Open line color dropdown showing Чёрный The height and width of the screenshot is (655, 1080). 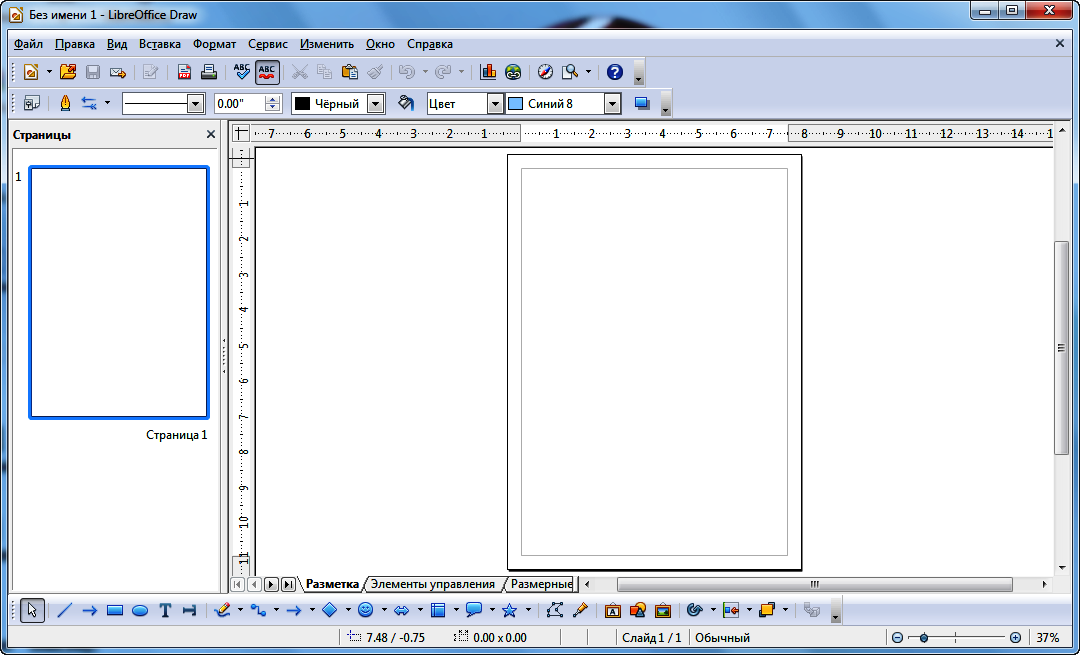(375, 104)
